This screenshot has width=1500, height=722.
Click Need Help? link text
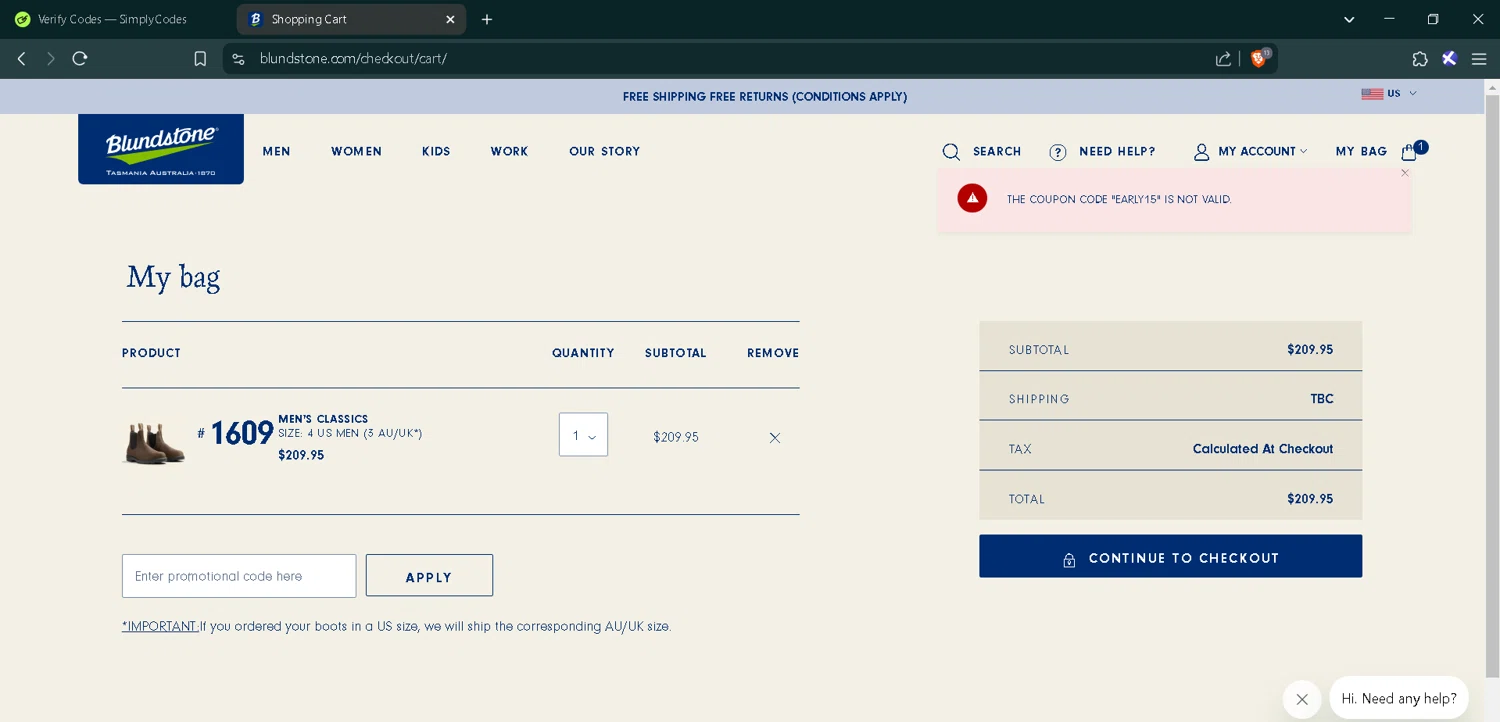click(1117, 152)
